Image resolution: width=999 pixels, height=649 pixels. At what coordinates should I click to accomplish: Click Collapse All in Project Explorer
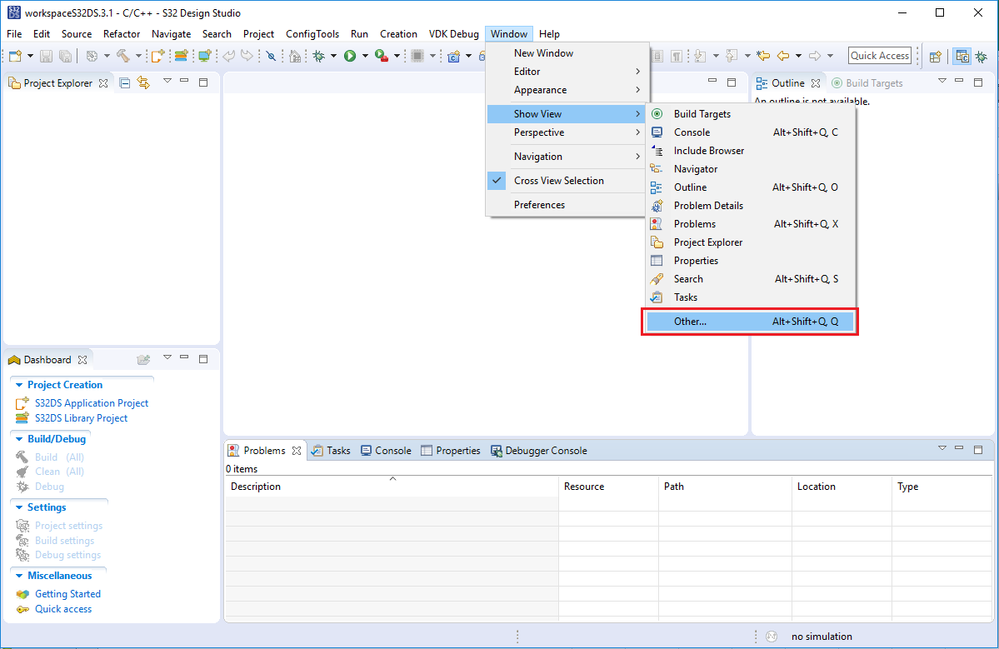point(126,83)
